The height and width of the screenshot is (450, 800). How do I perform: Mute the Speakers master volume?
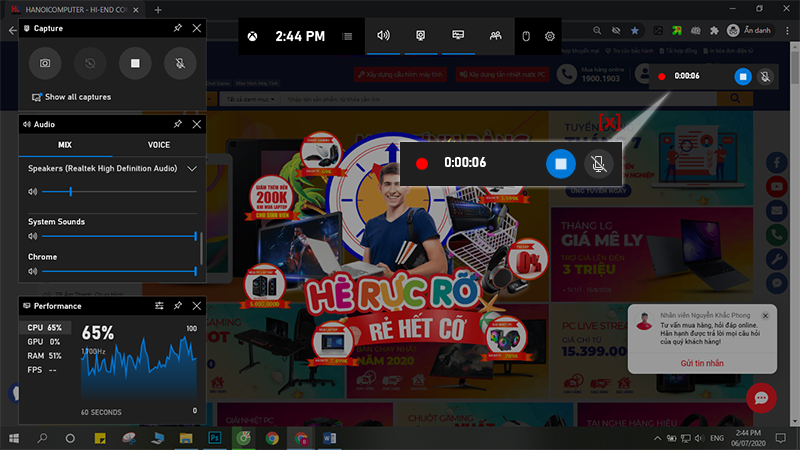pyautogui.click(x=33, y=192)
